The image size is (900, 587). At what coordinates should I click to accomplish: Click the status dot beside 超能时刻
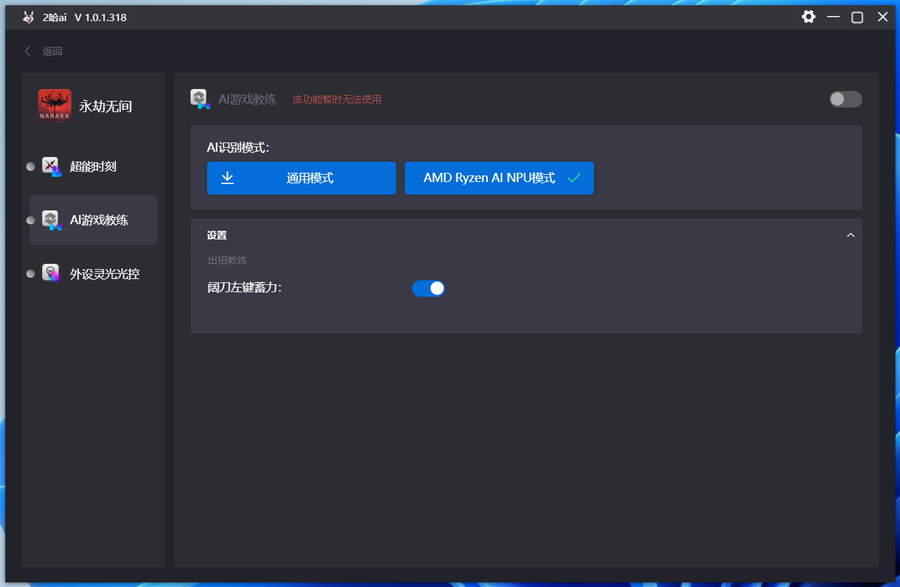coord(31,167)
